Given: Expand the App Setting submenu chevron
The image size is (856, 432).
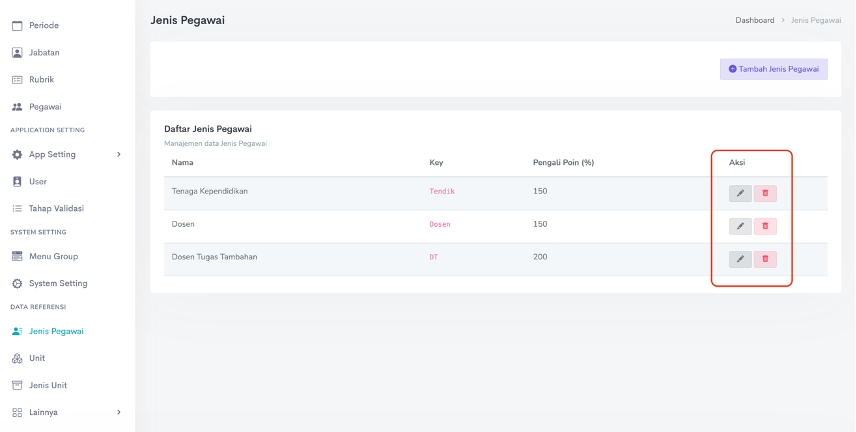Looking at the screenshot, I should click(119, 155).
